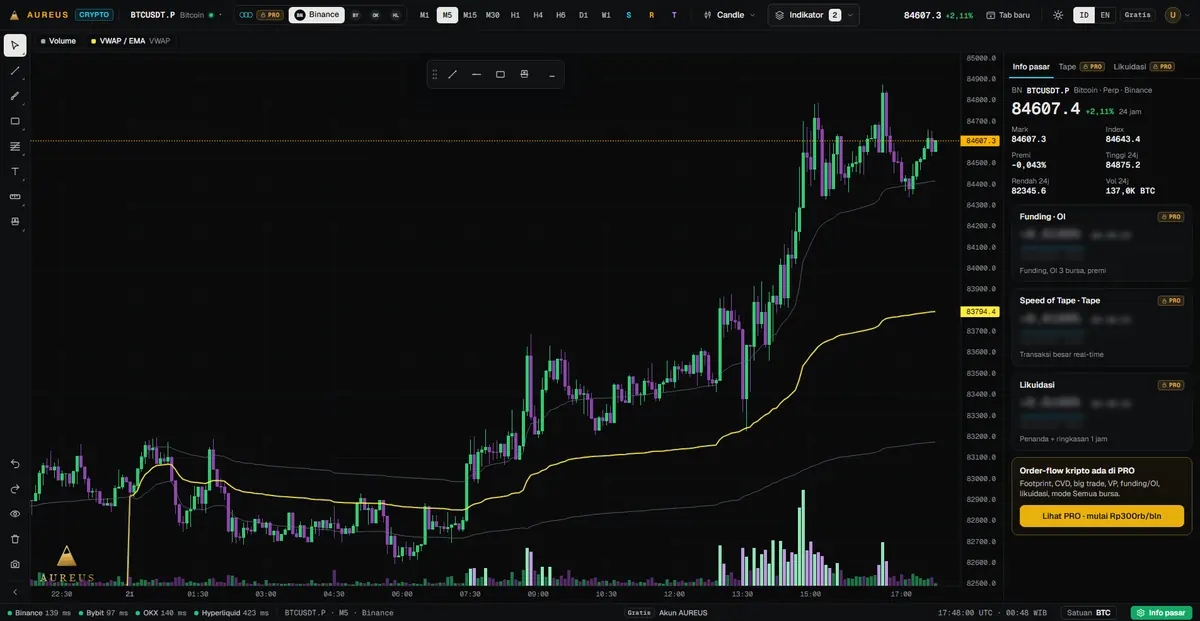Switch timeframe to H6
This screenshot has width=1200, height=621.
click(x=561, y=15)
